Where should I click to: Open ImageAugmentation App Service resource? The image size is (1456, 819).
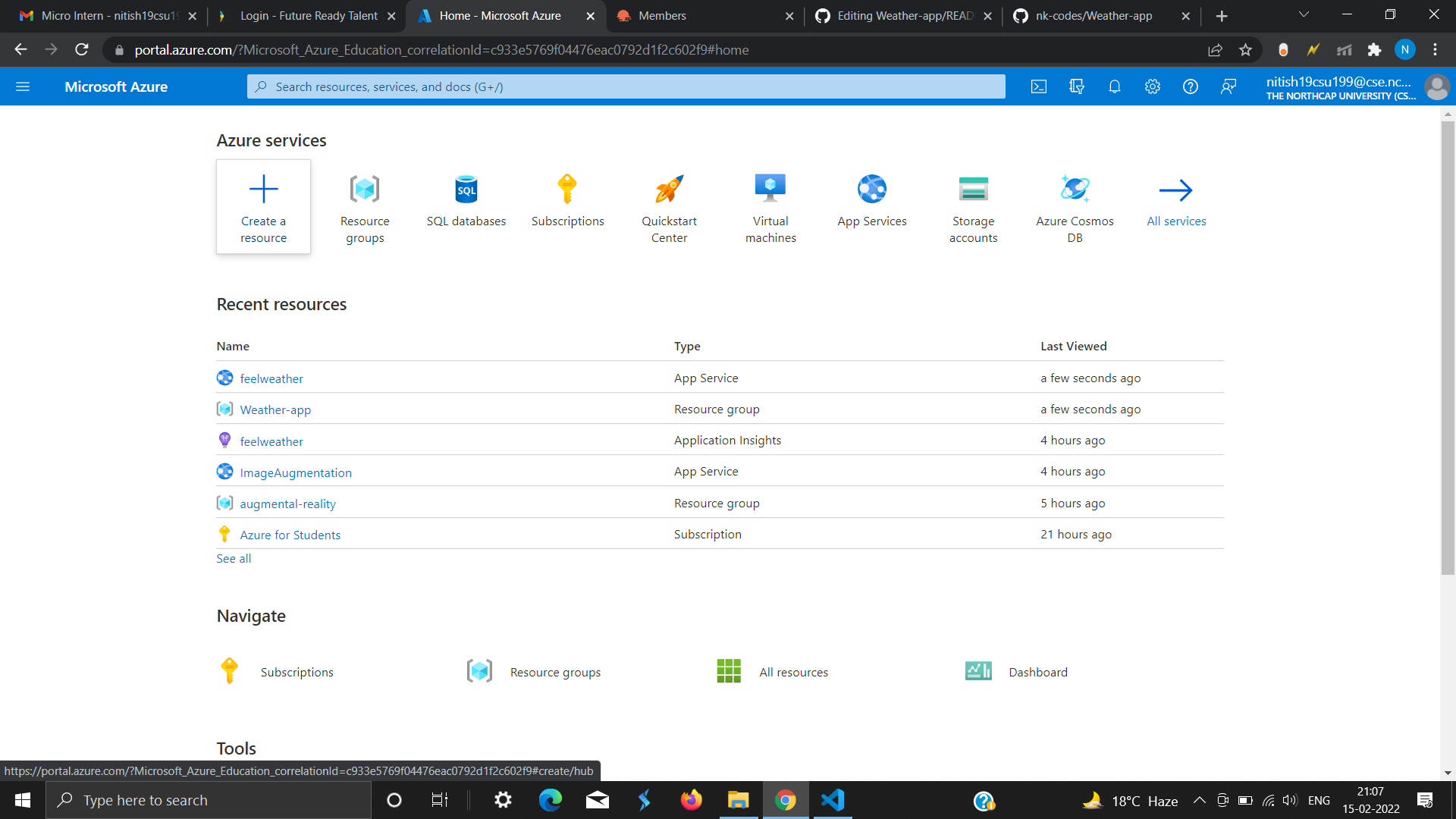(296, 472)
